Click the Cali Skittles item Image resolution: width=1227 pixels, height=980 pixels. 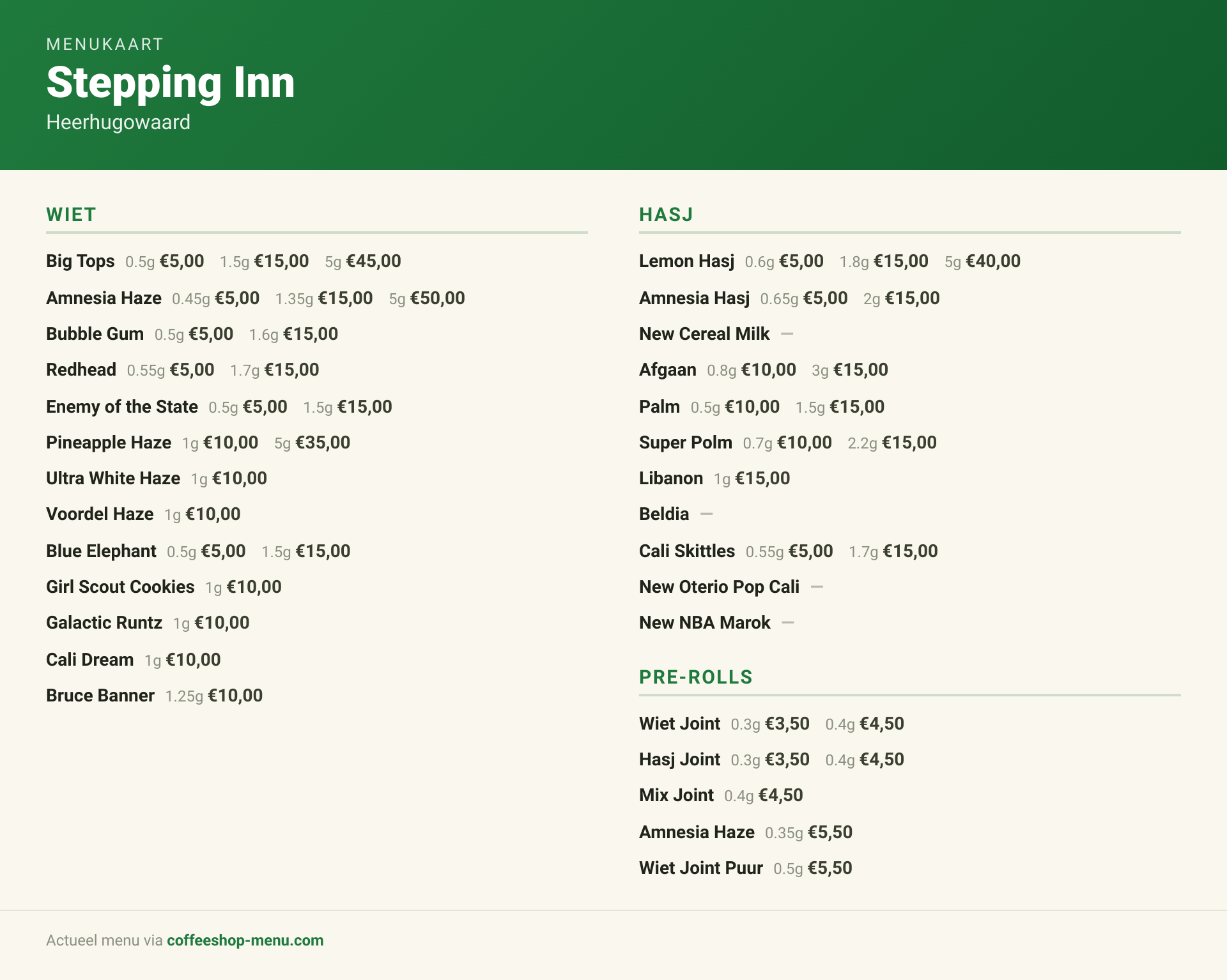coord(687,551)
